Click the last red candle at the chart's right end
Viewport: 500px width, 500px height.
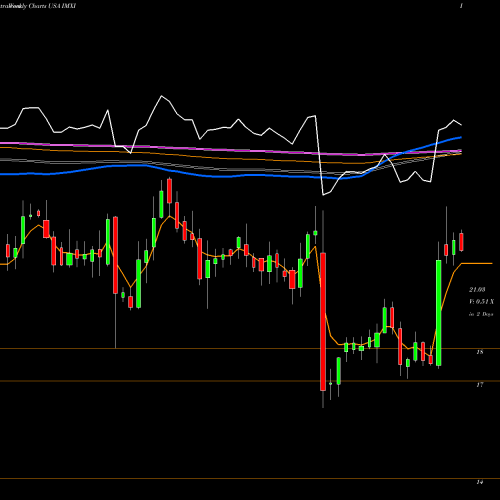coord(461,242)
